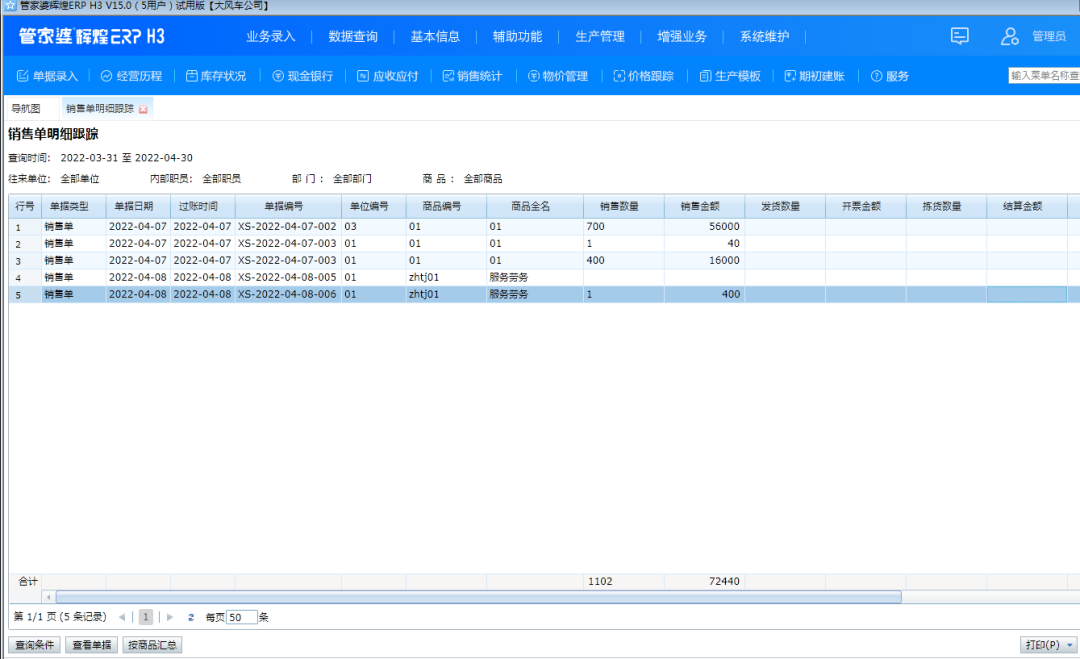Click the 查询条件 button
This screenshot has height=659, width=1080.
(x=34, y=644)
